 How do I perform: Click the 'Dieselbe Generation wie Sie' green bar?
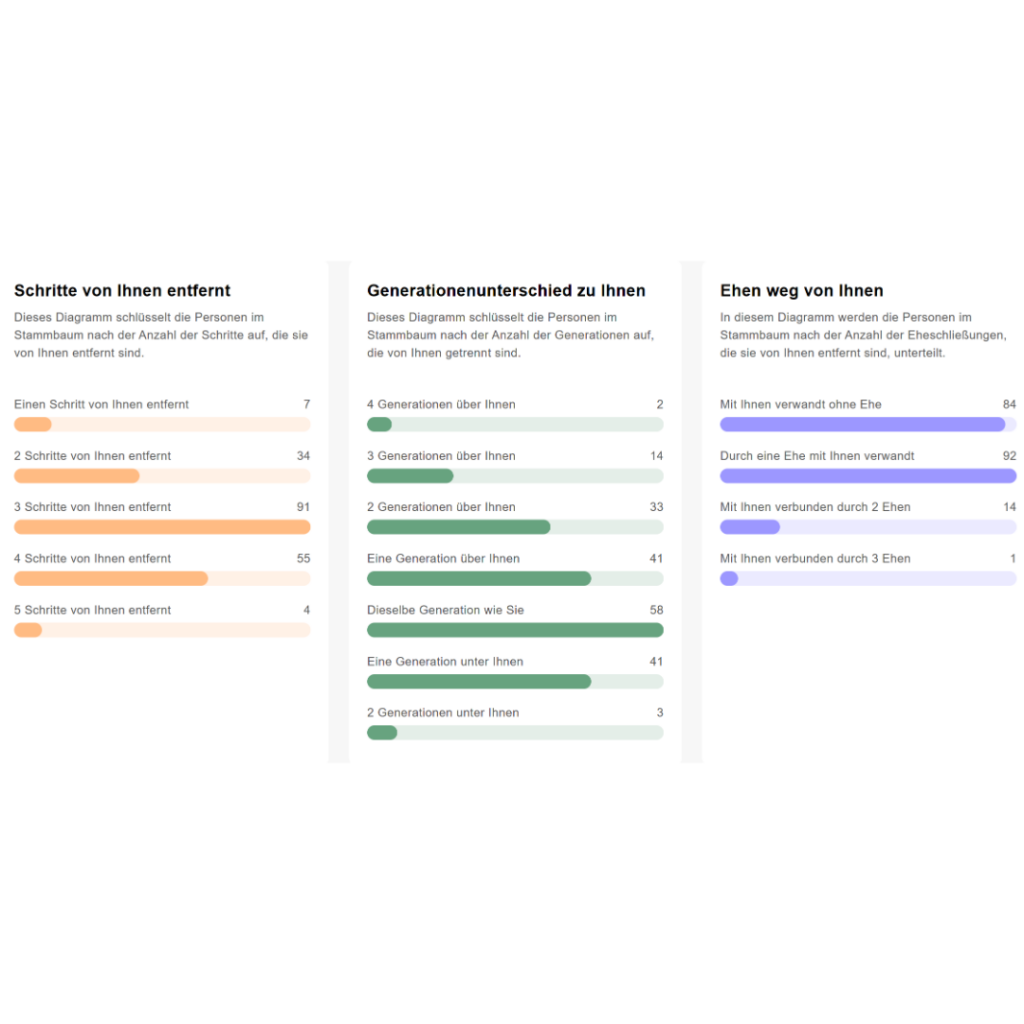point(515,630)
